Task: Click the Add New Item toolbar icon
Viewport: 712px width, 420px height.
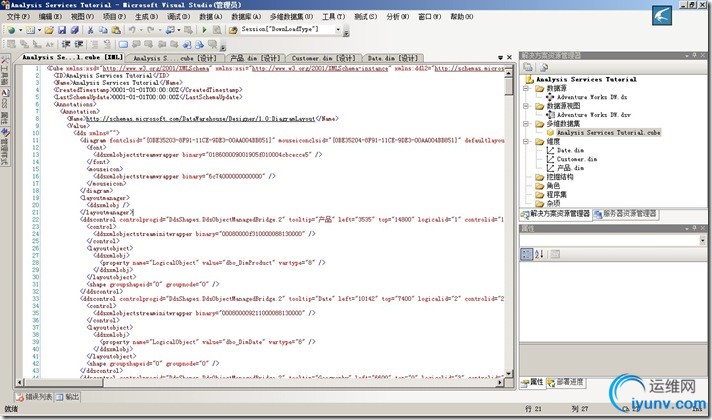Action: point(30,30)
